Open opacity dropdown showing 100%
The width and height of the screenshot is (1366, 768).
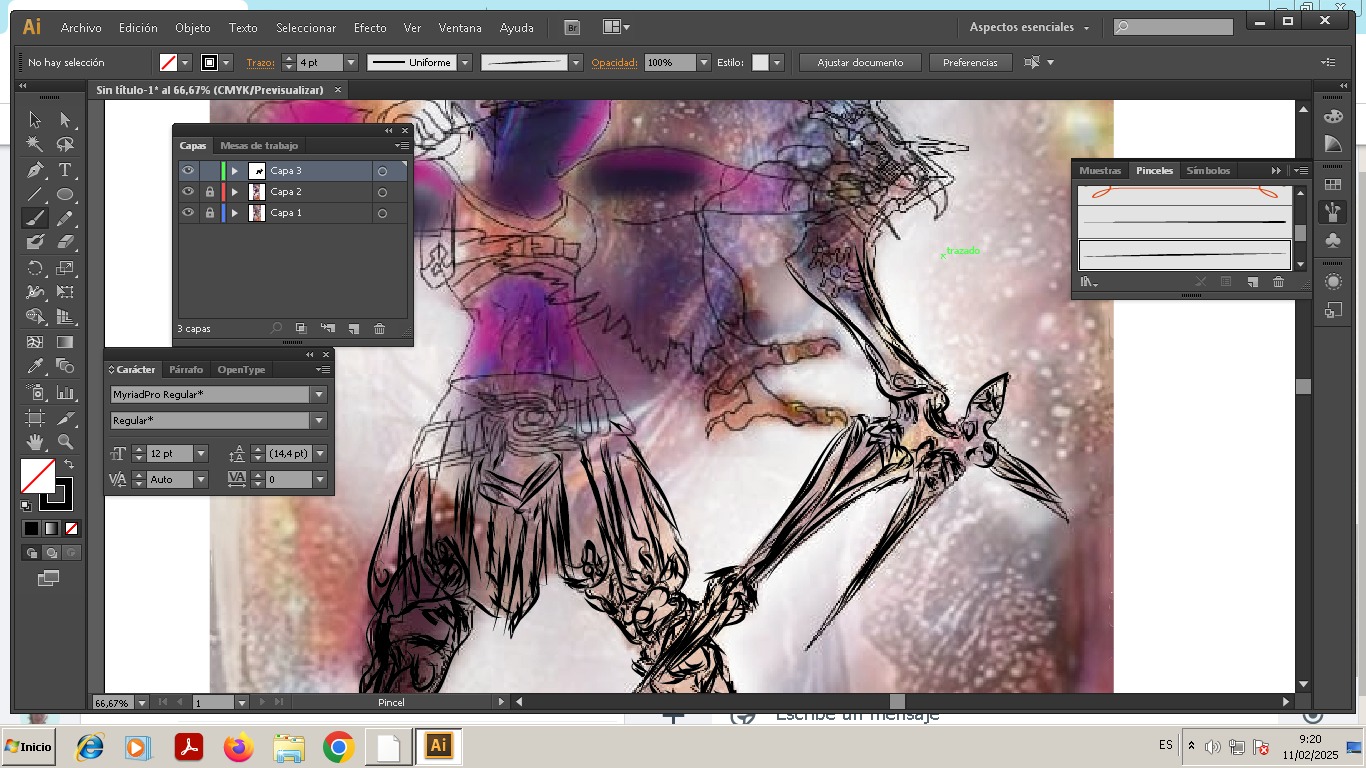[704, 62]
